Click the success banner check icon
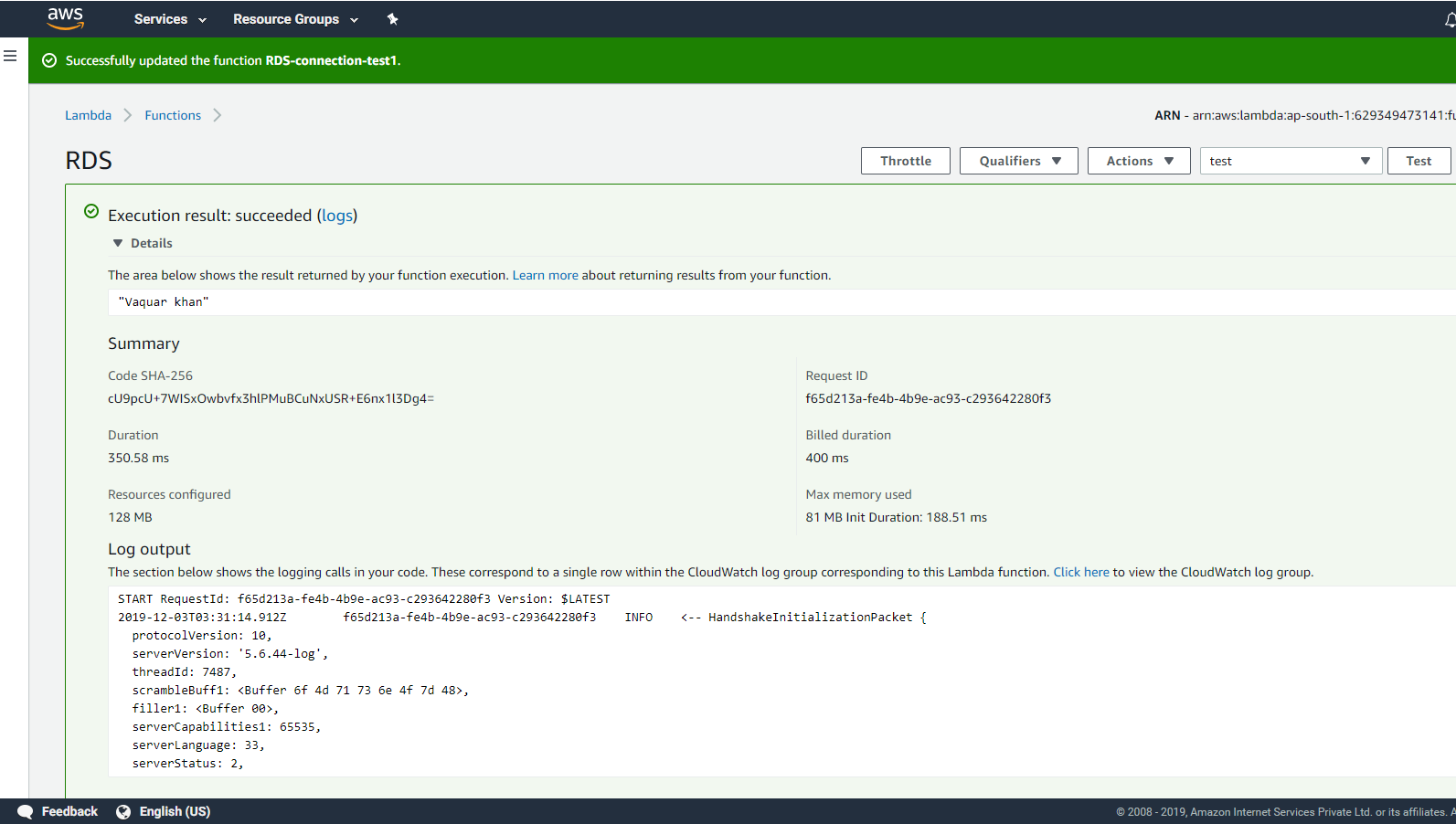The image size is (1456, 824). (x=49, y=60)
